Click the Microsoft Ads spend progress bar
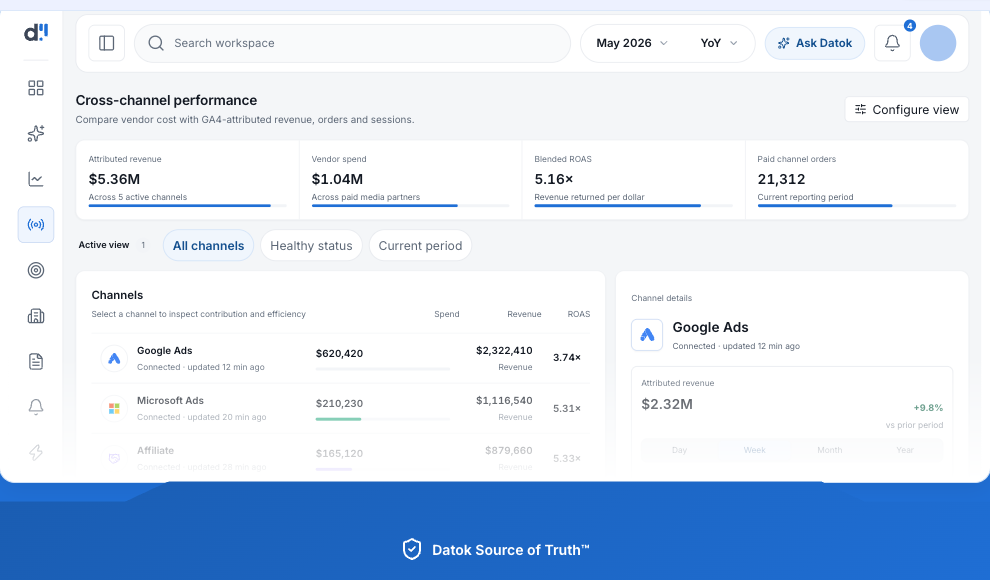Screen dimensions: 990x580 click(x=383, y=419)
